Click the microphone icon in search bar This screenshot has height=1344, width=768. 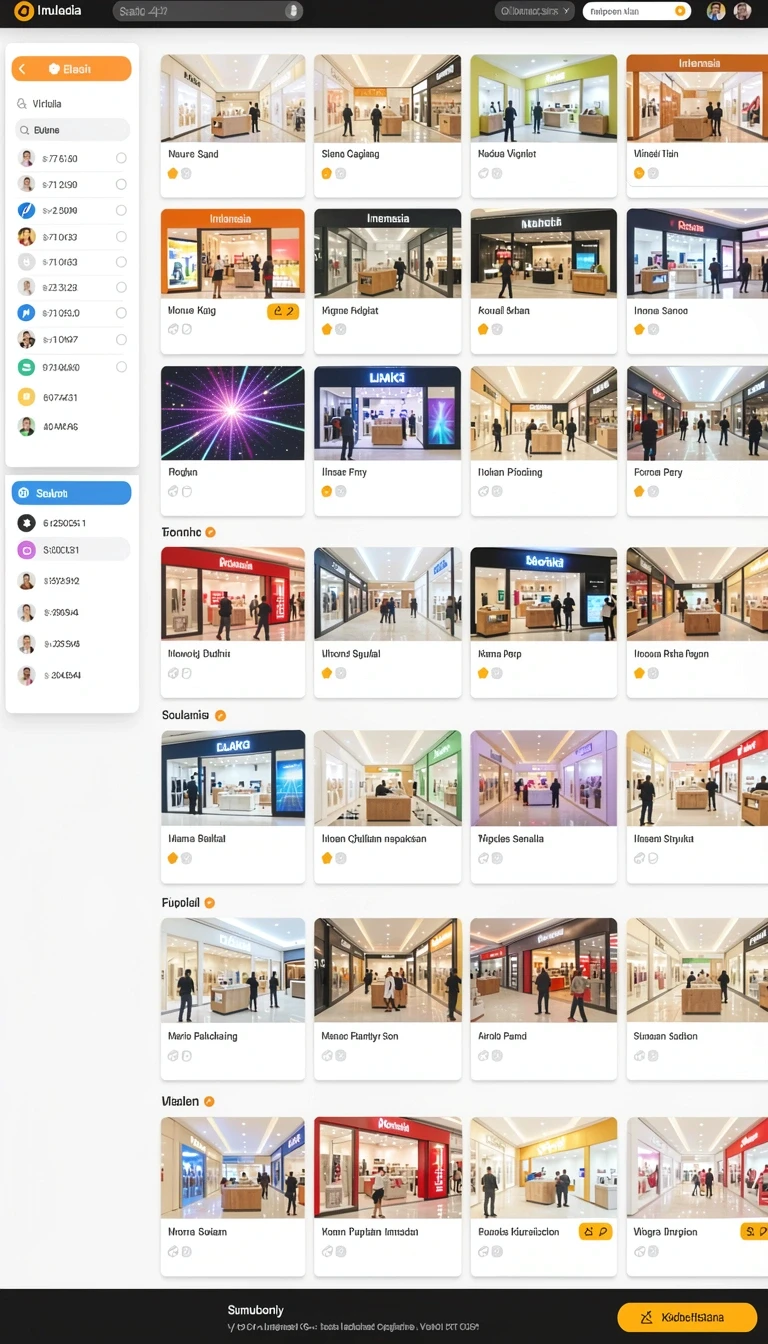click(292, 11)
